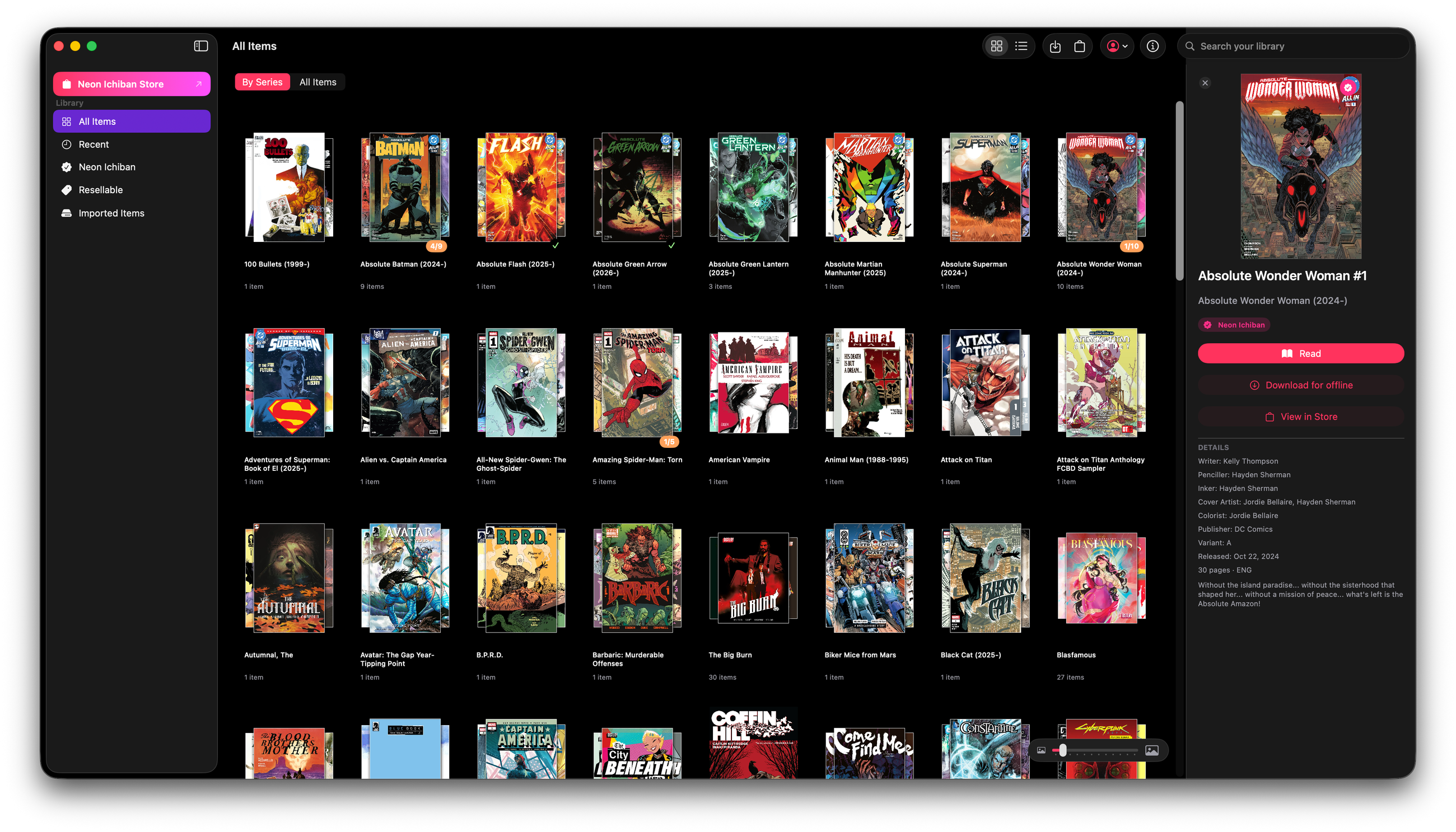Screen dimensions: 1456x832
Task: Click View in Store button
Action: (1300, 417)
